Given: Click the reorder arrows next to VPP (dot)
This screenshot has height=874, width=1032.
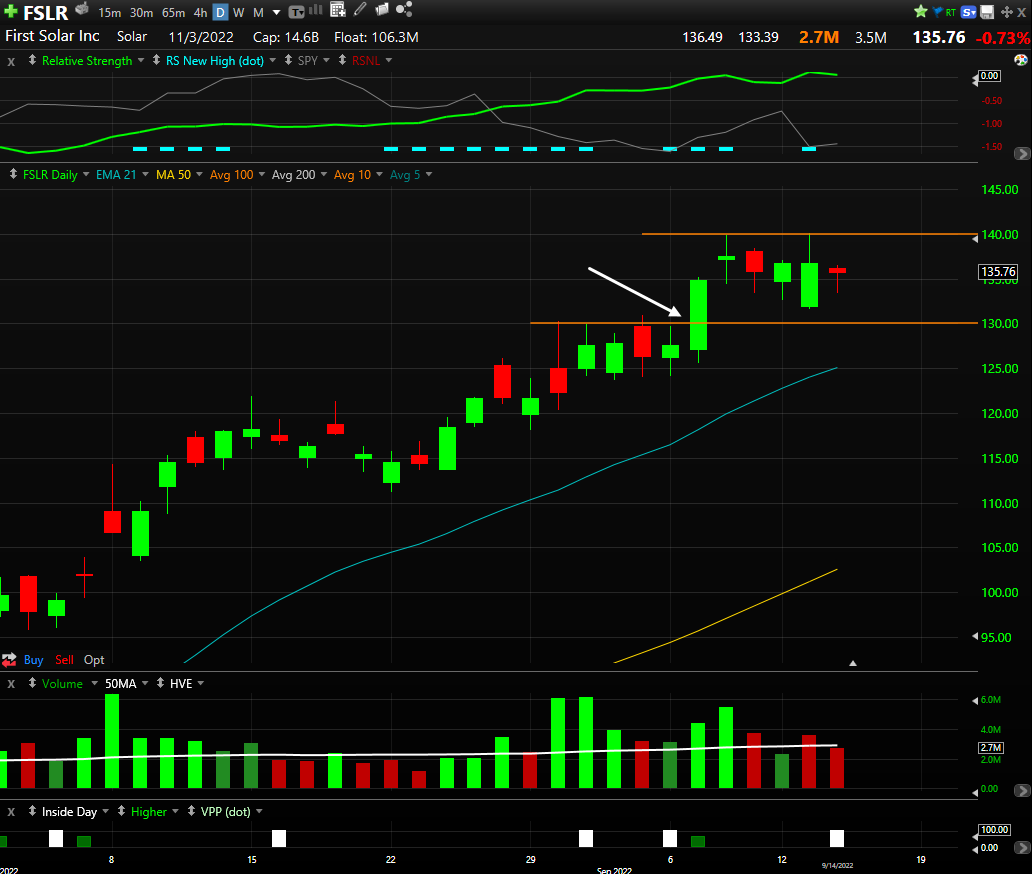Looking at the screenshot, I should coord(191,811).
